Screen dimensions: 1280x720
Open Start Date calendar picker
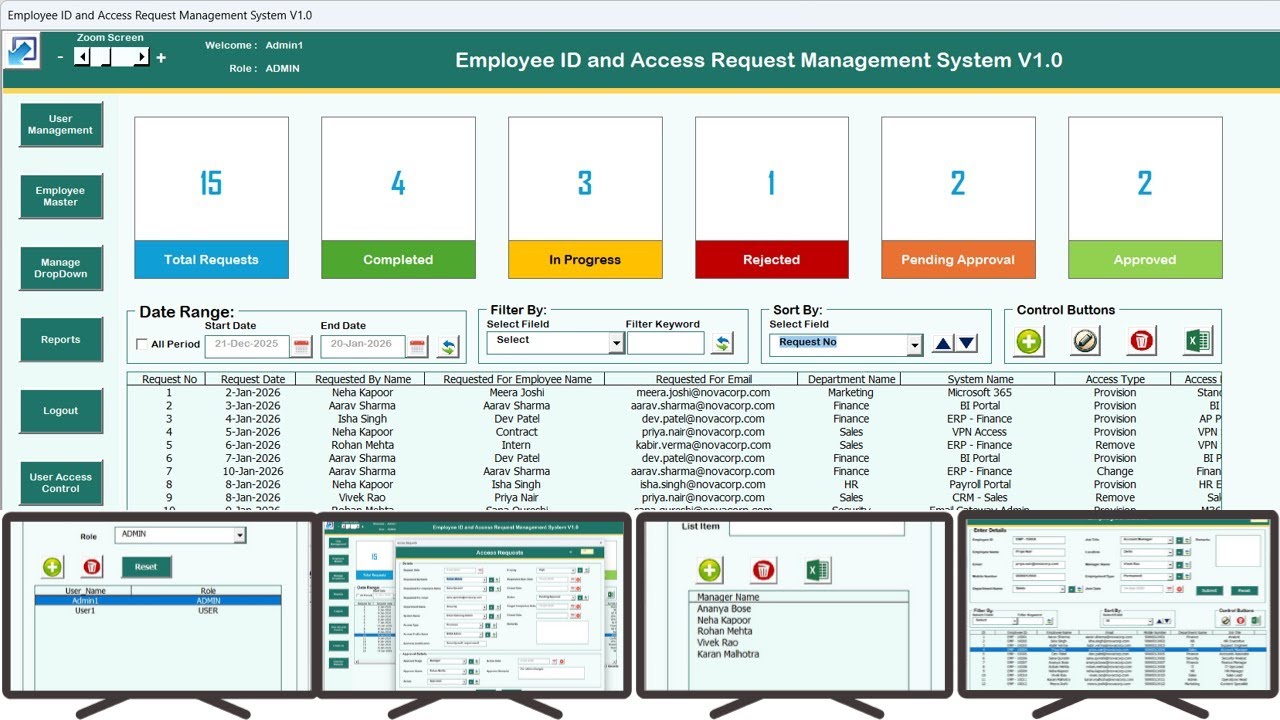coord(301,346)
